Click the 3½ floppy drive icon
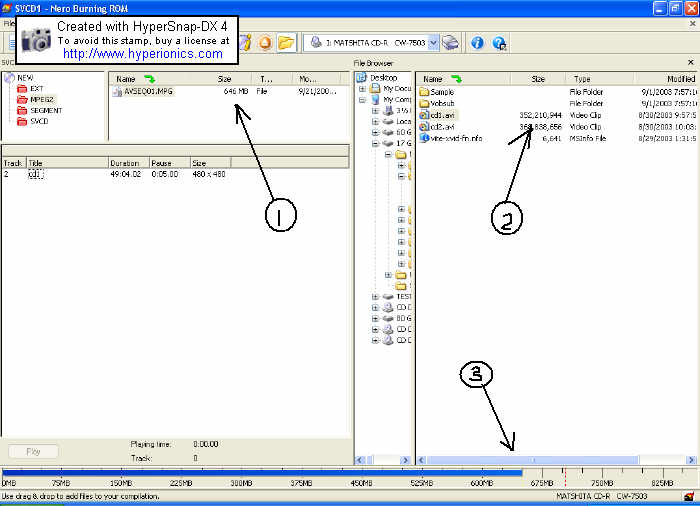 [x=388, y=110]
